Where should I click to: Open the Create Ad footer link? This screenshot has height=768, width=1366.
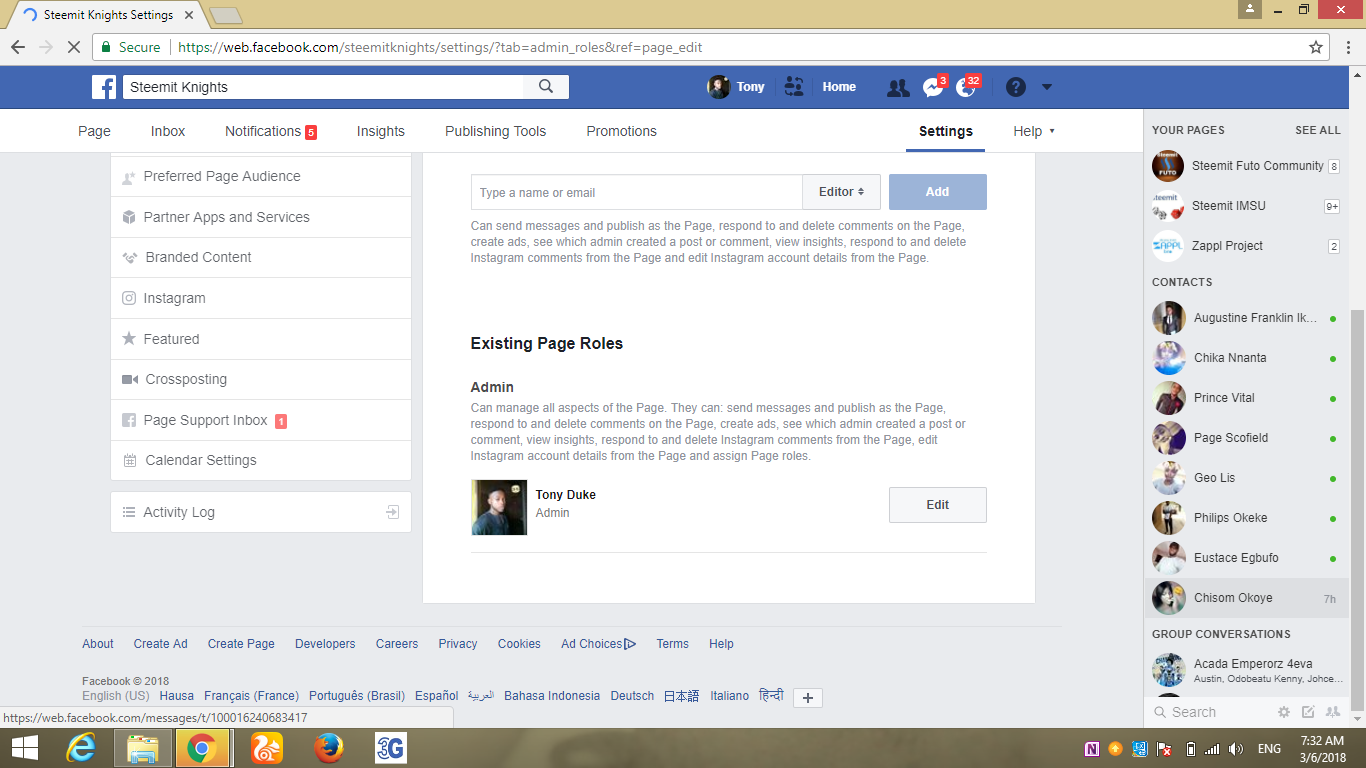click(160, 644)
